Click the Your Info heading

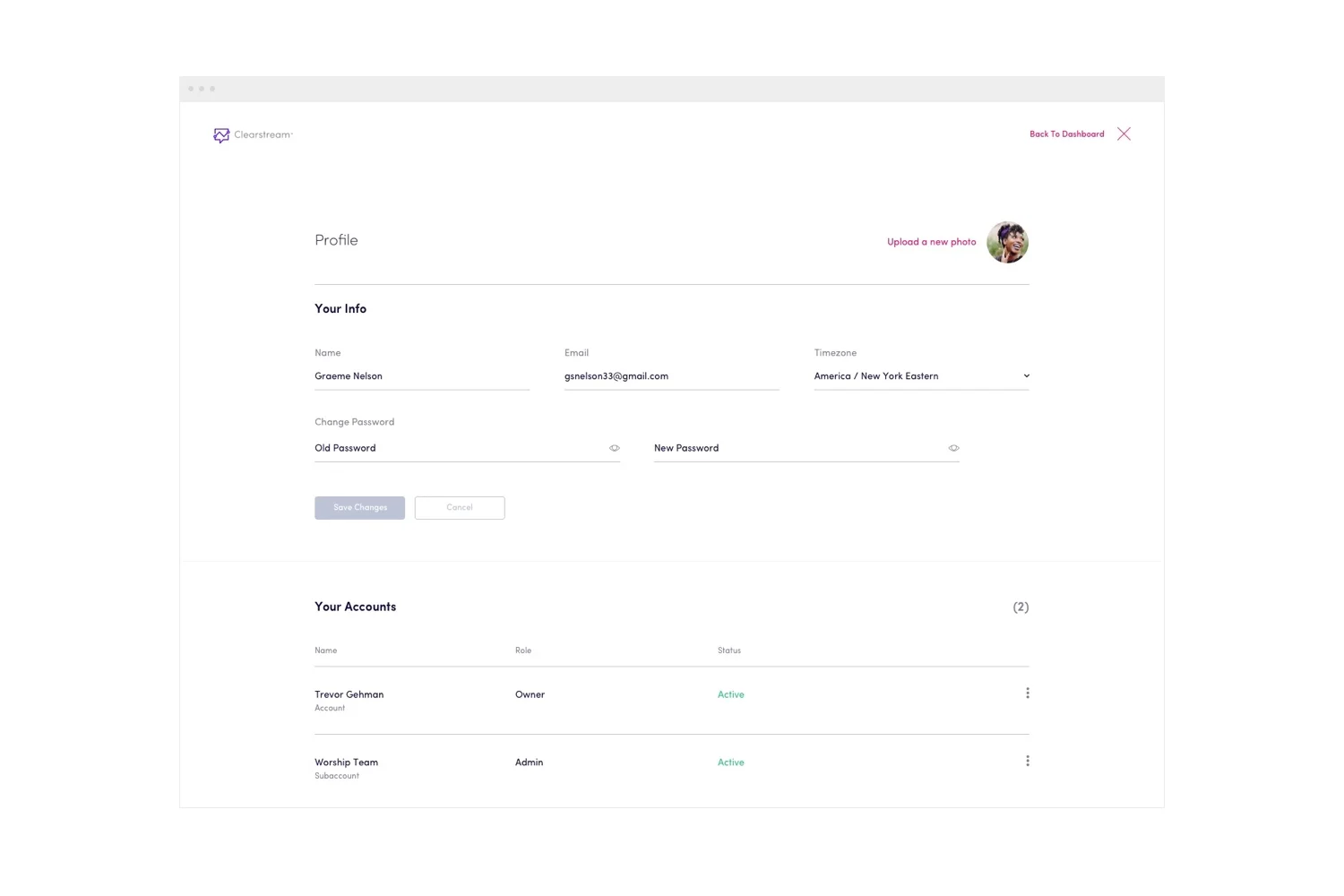(x=340, y=309)
